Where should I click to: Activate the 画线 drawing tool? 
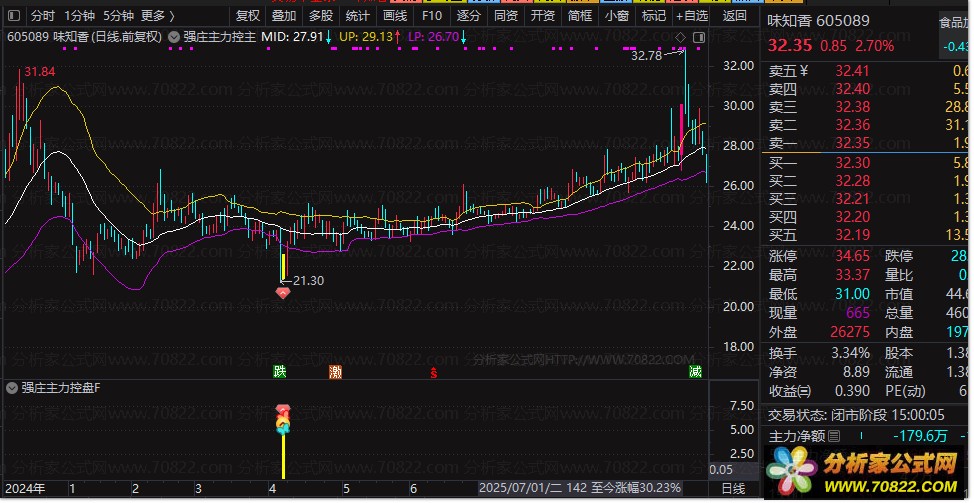[395, 16]
